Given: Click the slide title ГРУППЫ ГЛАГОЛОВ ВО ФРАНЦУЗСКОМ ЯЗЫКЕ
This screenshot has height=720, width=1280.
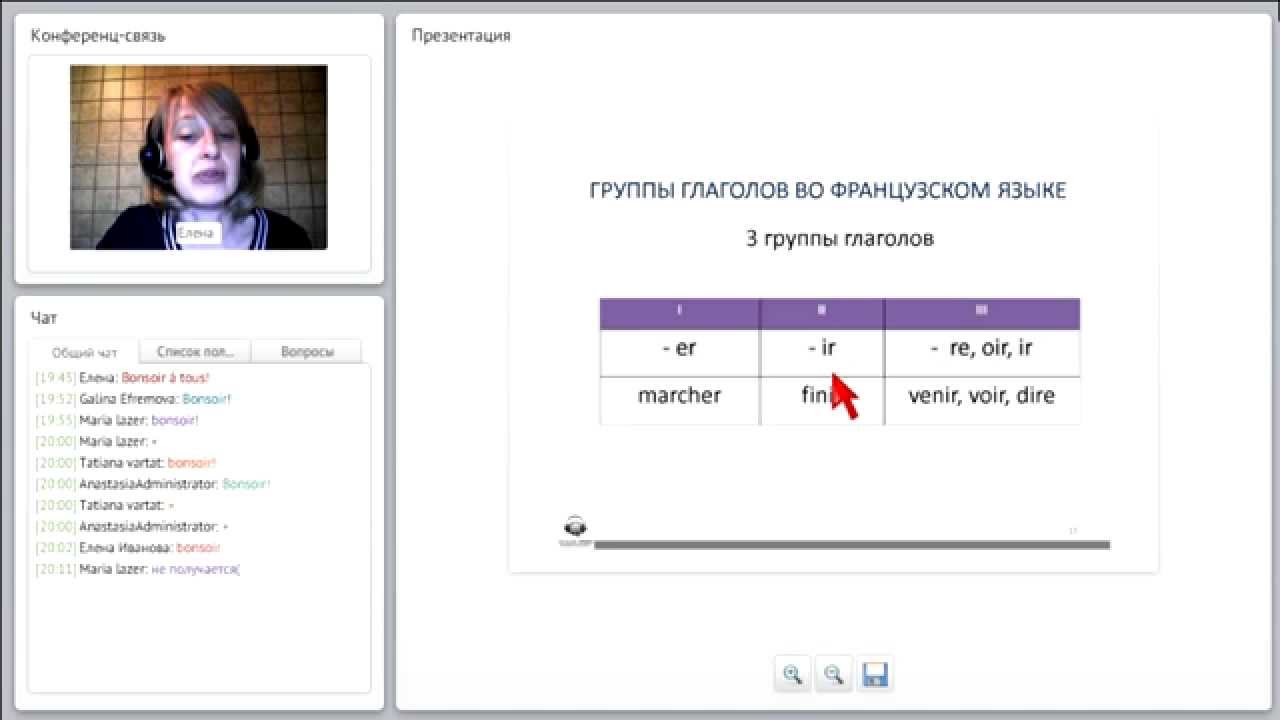Looking at the screenshot, I should click(x=828, y=190).
